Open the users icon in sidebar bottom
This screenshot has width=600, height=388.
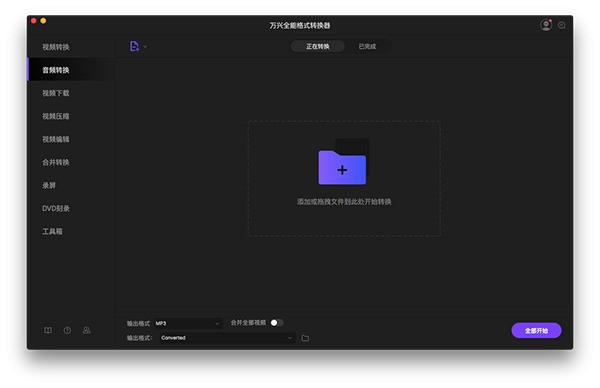click(86, 330)
